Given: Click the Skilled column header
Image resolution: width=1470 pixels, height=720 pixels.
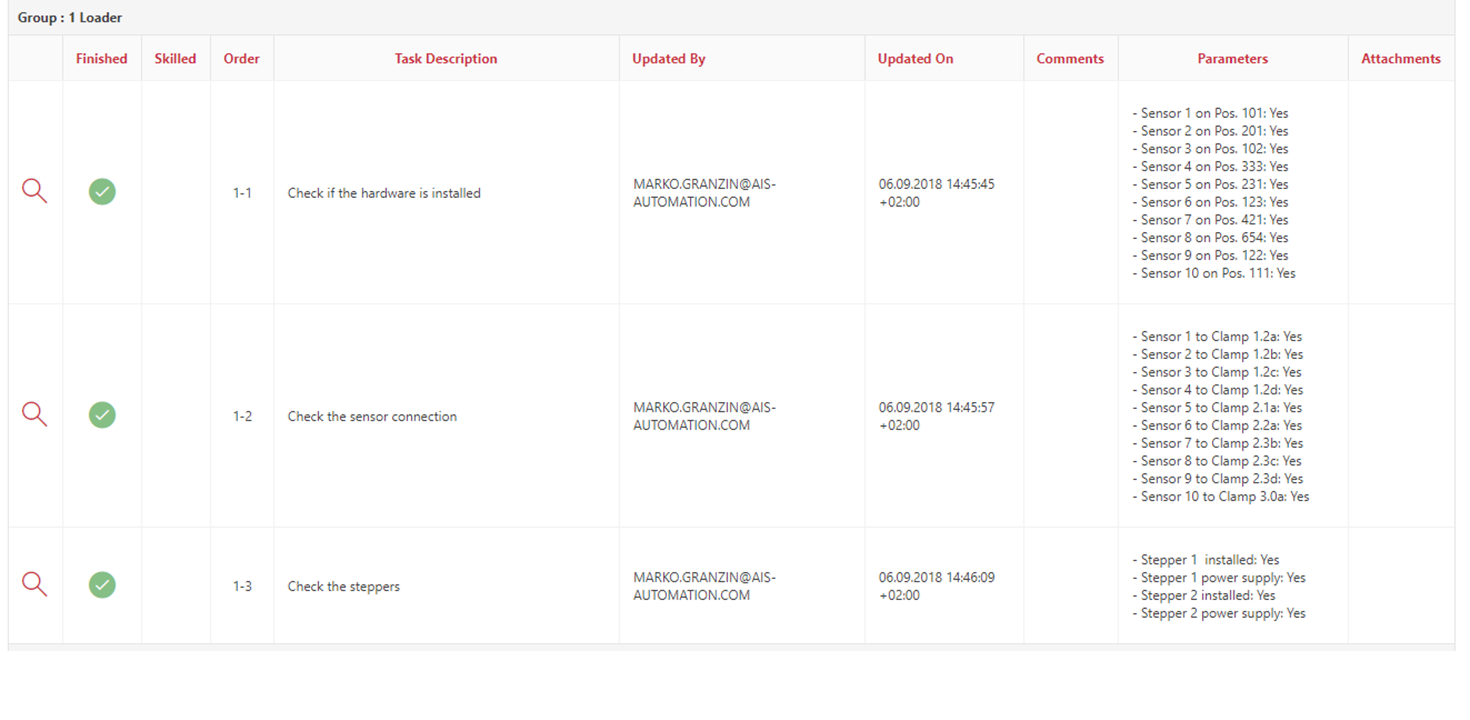Looking at the screenshot, I should pos(175,59).
